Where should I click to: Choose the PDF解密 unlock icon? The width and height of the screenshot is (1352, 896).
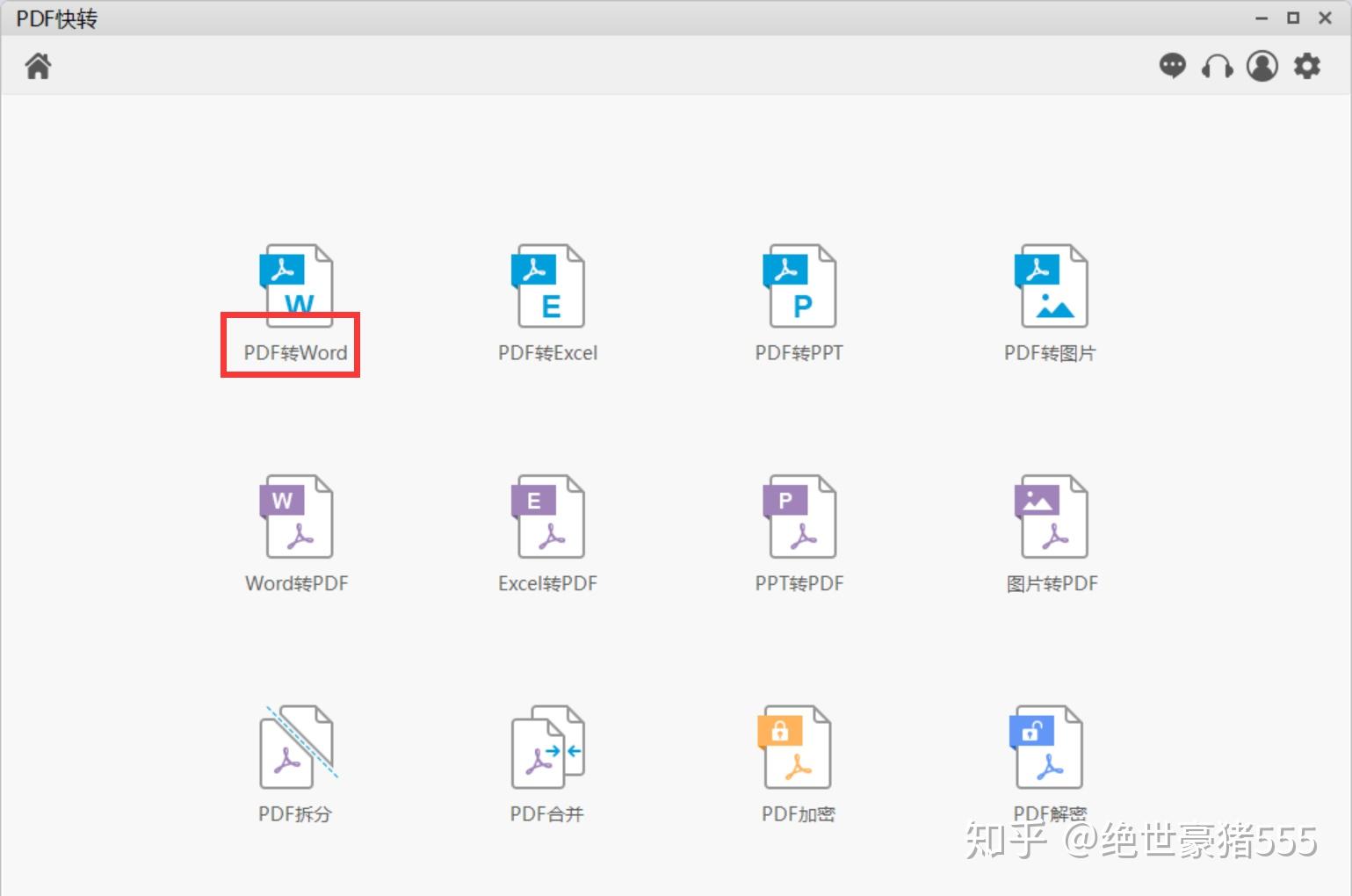click(x=1045, y=747)
